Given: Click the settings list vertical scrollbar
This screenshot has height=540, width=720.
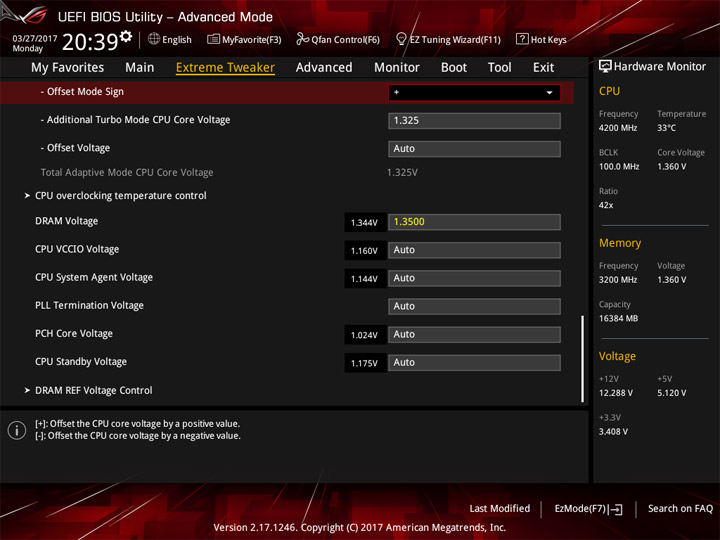Looking at the screenshot, I should point(582,359).
